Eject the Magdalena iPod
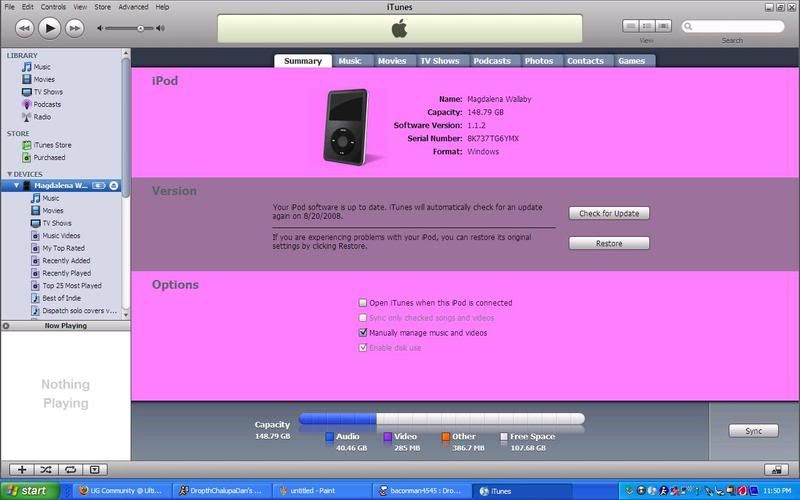The image size is (800, 500). coord(114,186)
